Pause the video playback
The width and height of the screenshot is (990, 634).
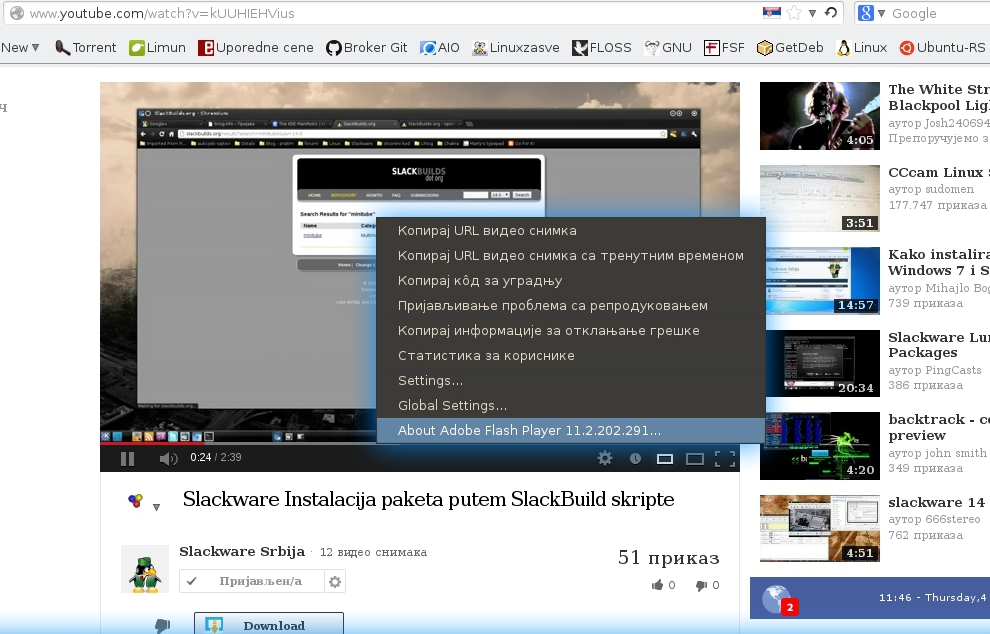pos(127,459)
